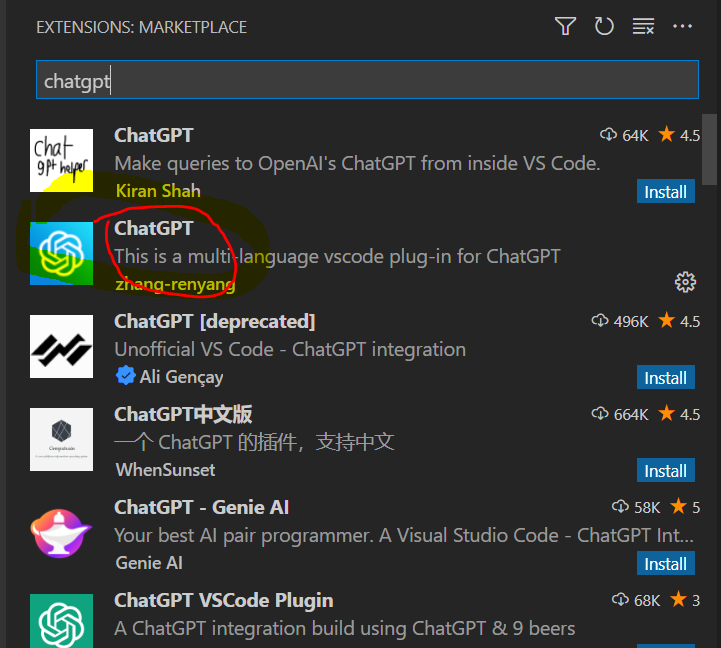The height and width of the screenshot is (648, 721).
Task: Click star rating of ChatGPT [deprecated]
Action: pyautogui.click(x=679, y=321)
